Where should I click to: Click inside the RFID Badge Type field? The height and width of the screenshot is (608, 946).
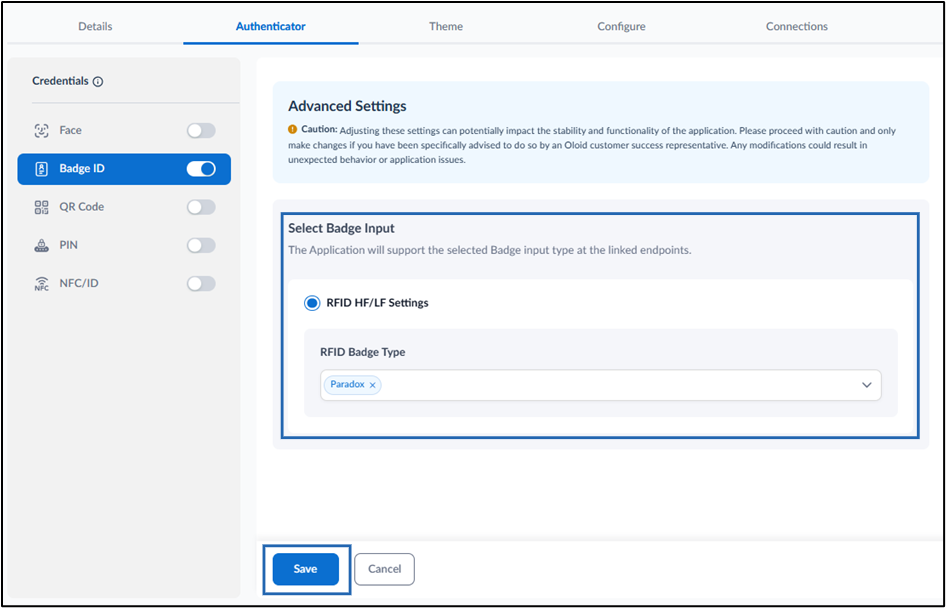tap(600, 385)
